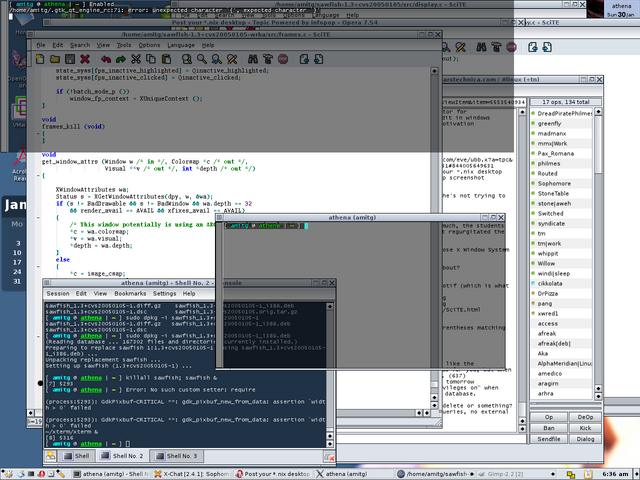Image resolution: width=640 pixels, height=480 pixels.
Task: Click Dialog button in X-Chat
Action: (x=585, y=439)
